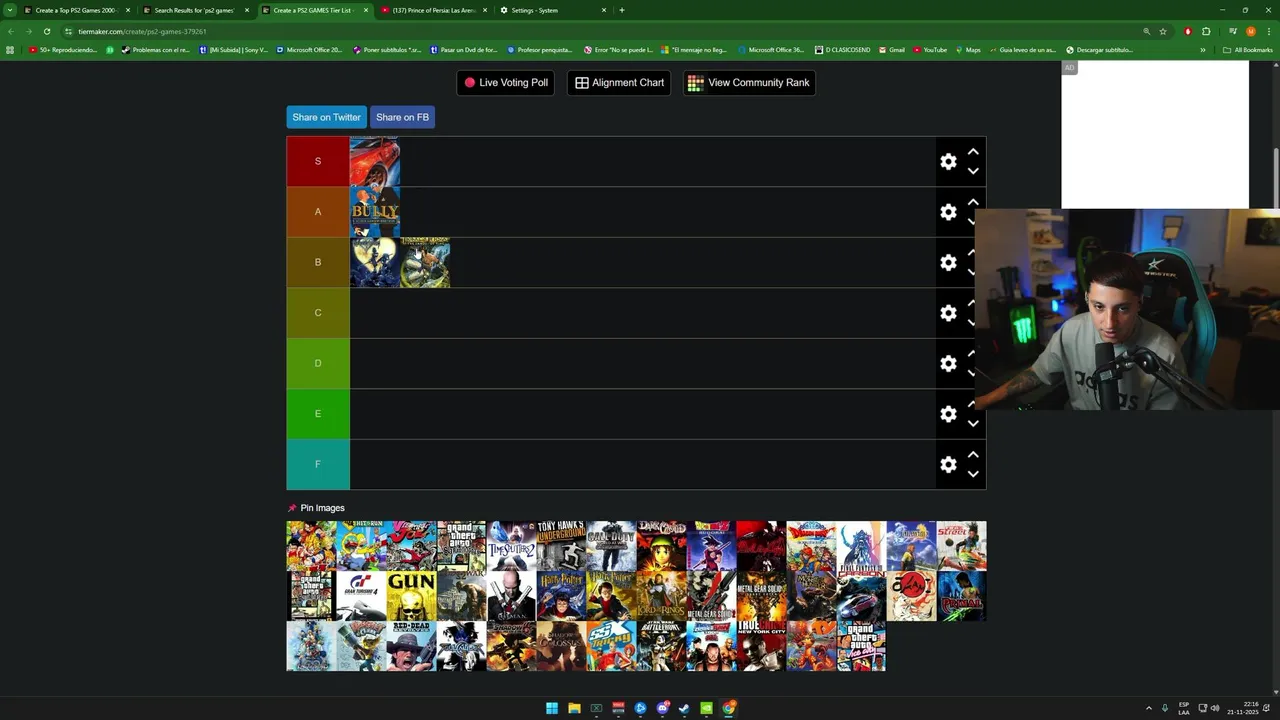This screenshot has height=720, width=1280.
Task: Pick Hitman cover from pool
Action: coord(511,596)
